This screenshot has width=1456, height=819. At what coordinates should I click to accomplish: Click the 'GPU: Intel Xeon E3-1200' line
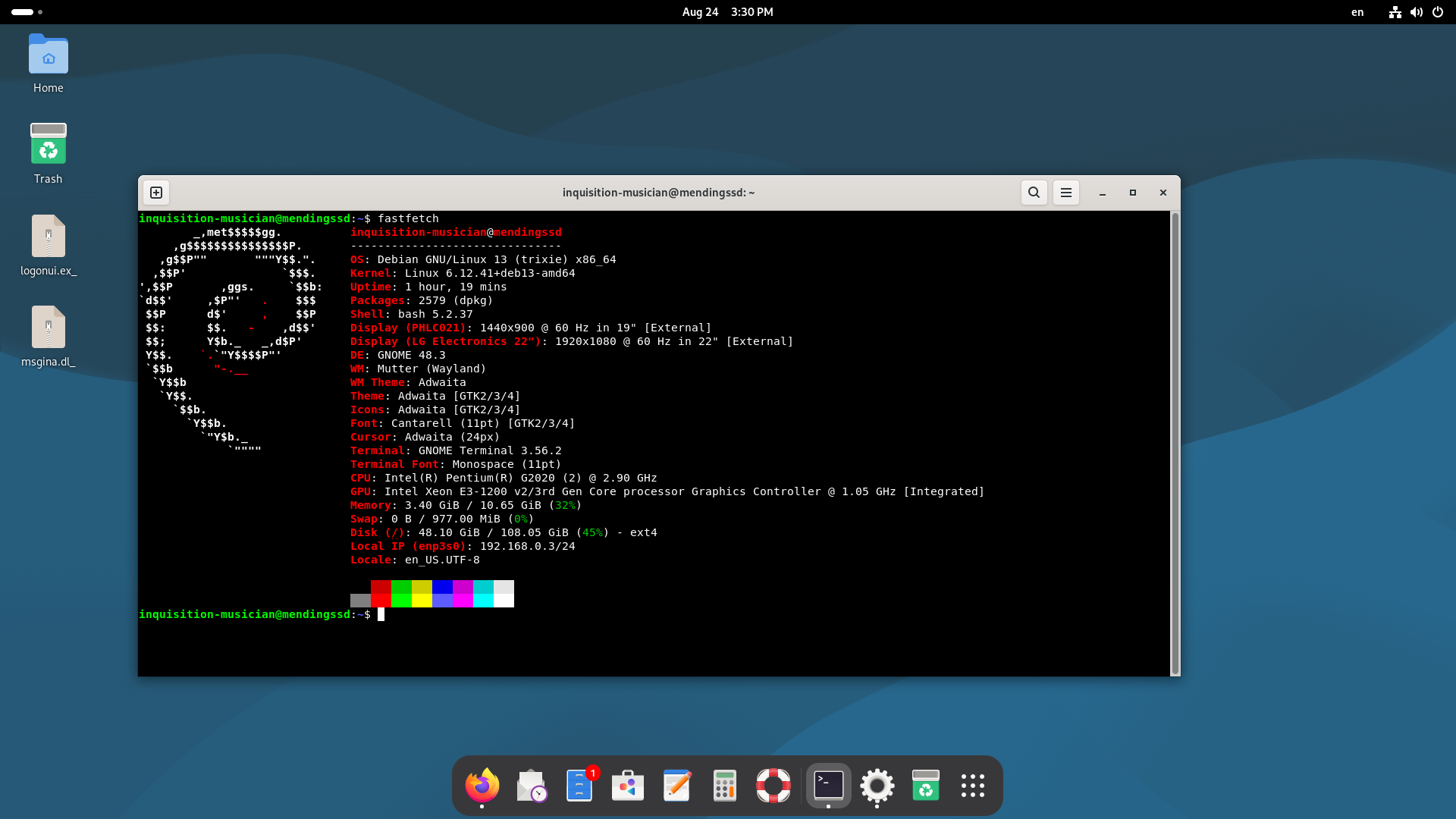tap(667, 491)
